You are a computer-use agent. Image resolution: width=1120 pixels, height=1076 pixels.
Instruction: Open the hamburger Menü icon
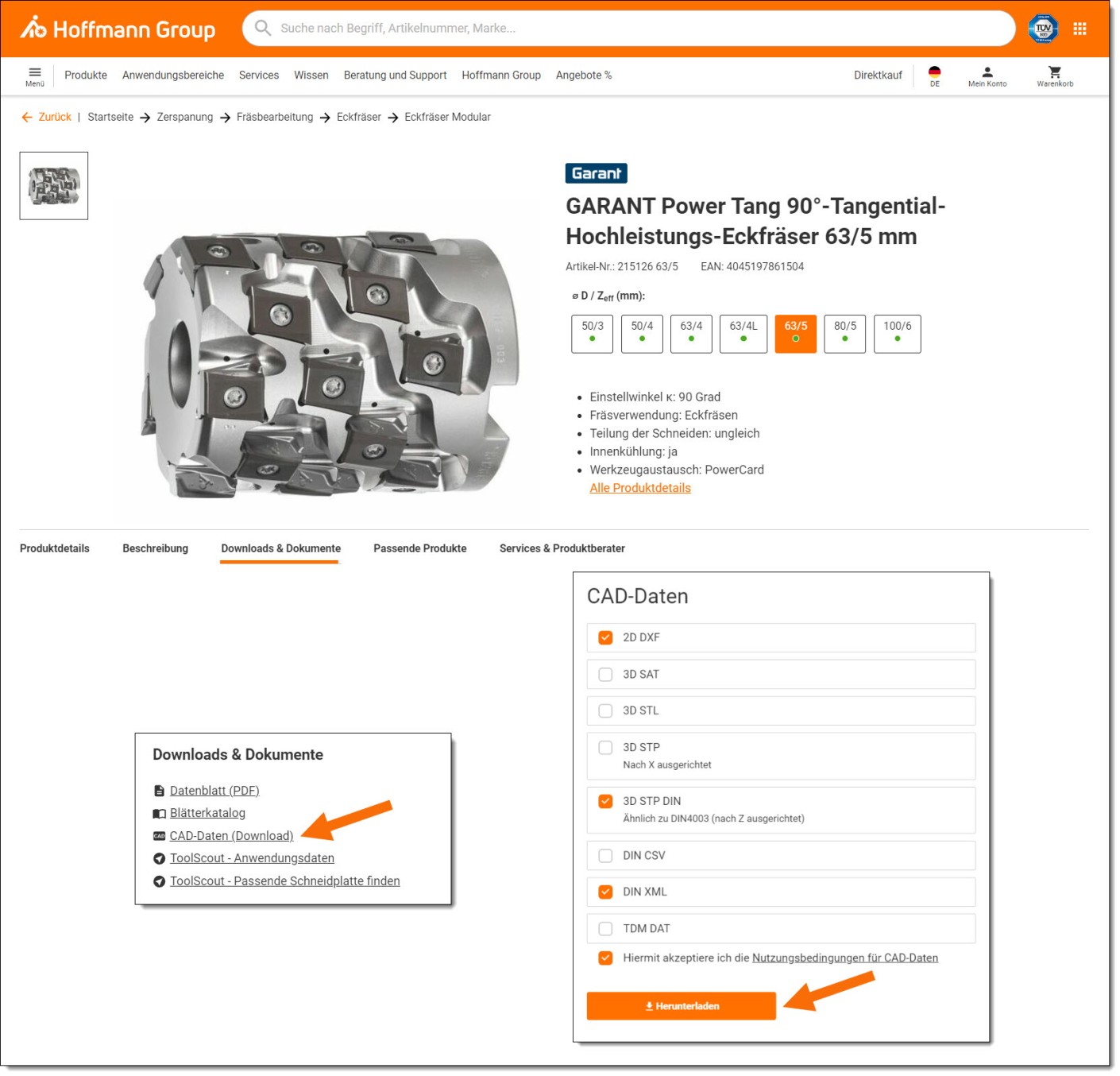[35, 75]
